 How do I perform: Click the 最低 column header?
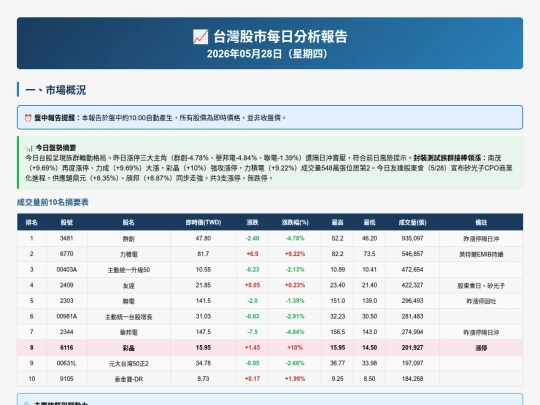point(370,222)
